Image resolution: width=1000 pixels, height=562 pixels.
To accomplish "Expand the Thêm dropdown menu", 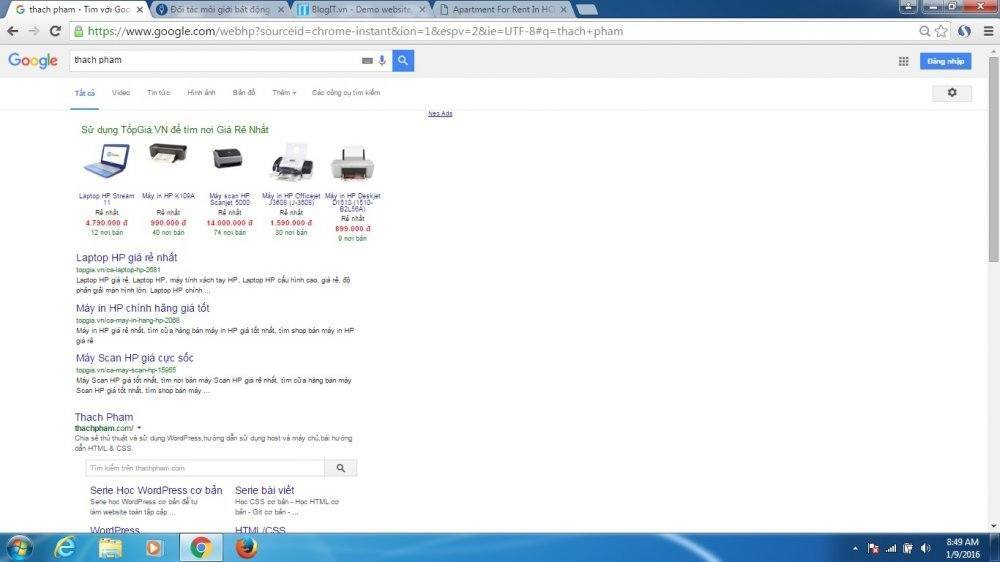I will point(284,92).
